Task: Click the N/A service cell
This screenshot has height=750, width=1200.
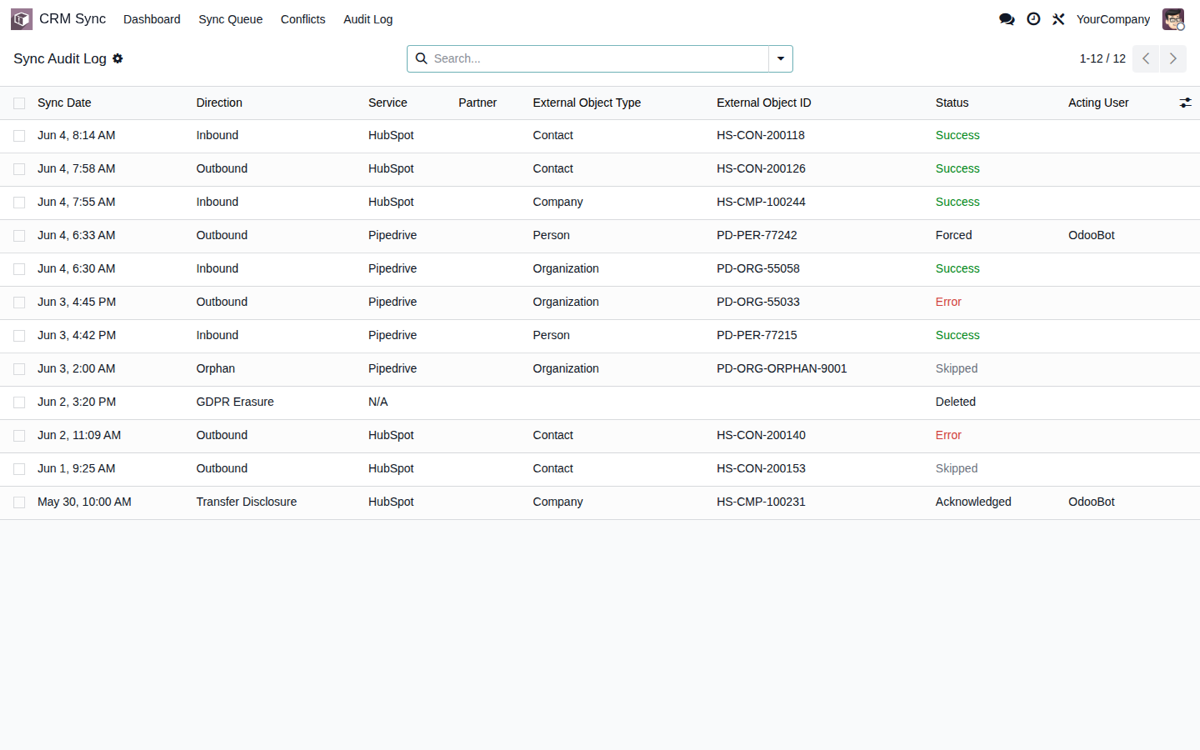Action: [378, 402]
